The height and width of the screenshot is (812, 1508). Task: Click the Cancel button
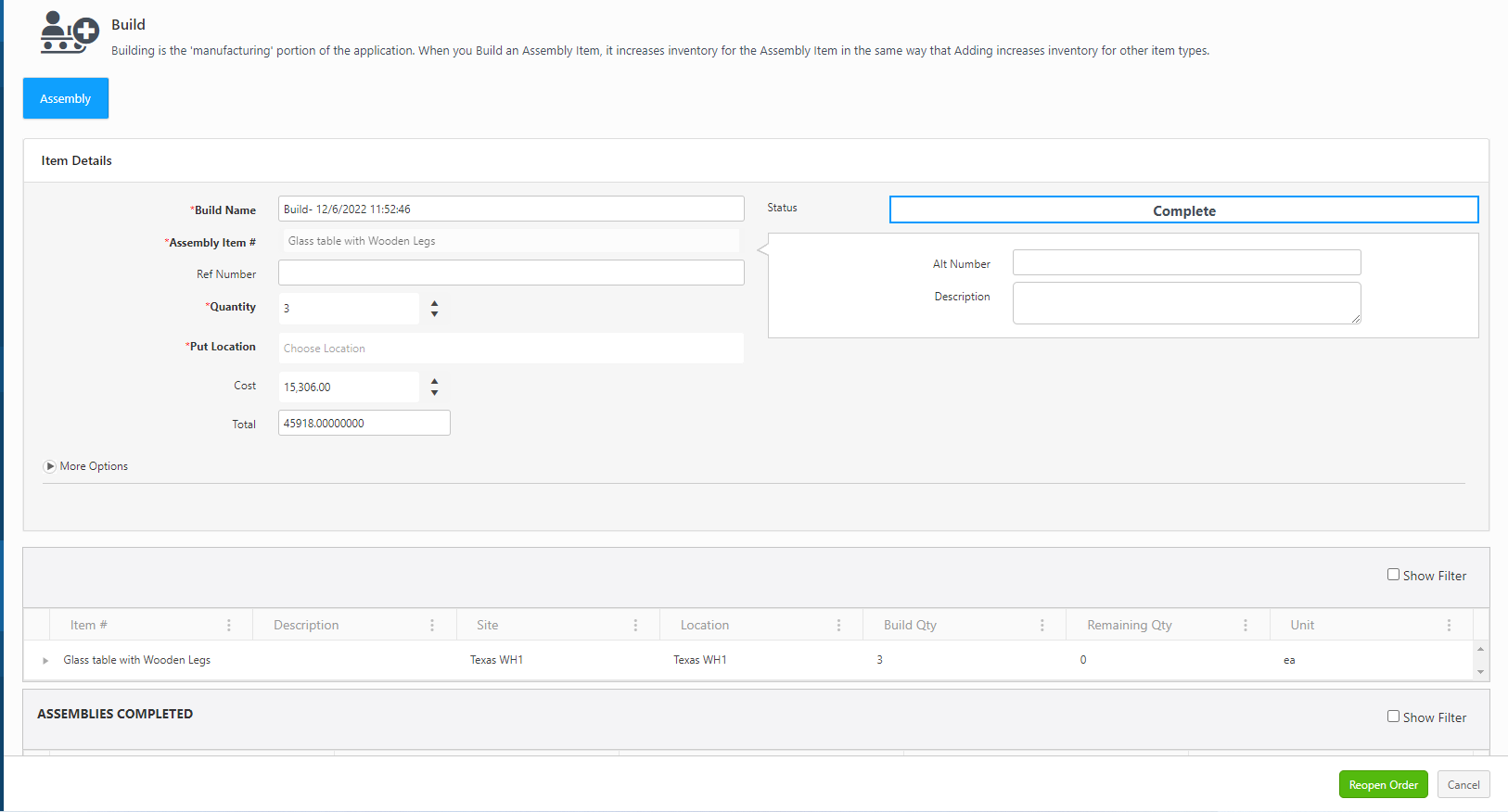[1463, 785]
